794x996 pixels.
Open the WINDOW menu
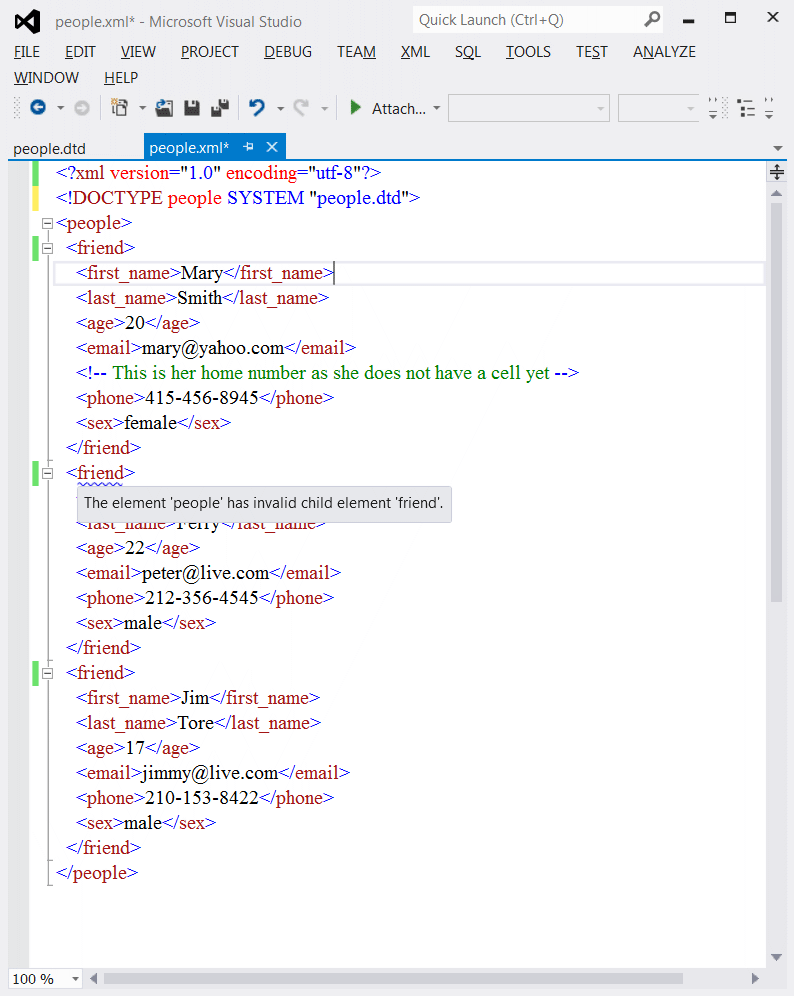tap(46, 77)
